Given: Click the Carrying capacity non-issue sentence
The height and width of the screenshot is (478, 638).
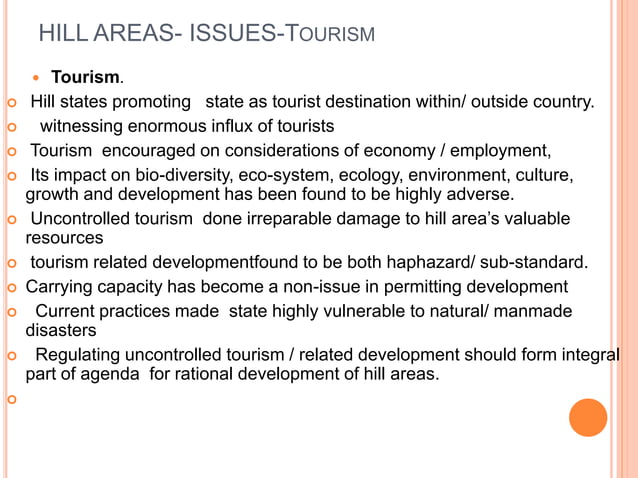Looking at the screenshot, I should (297, 287).
